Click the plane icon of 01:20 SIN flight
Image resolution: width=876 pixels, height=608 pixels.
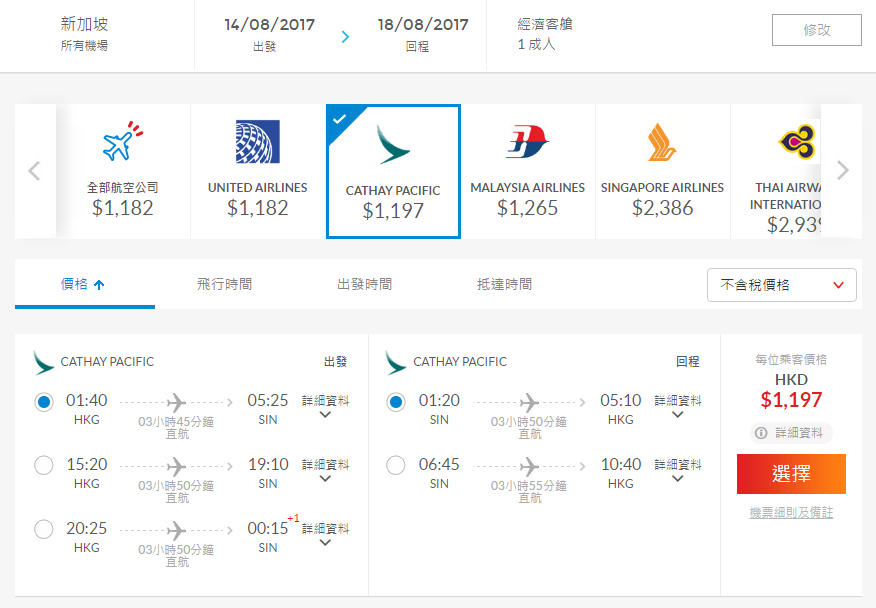529,402
